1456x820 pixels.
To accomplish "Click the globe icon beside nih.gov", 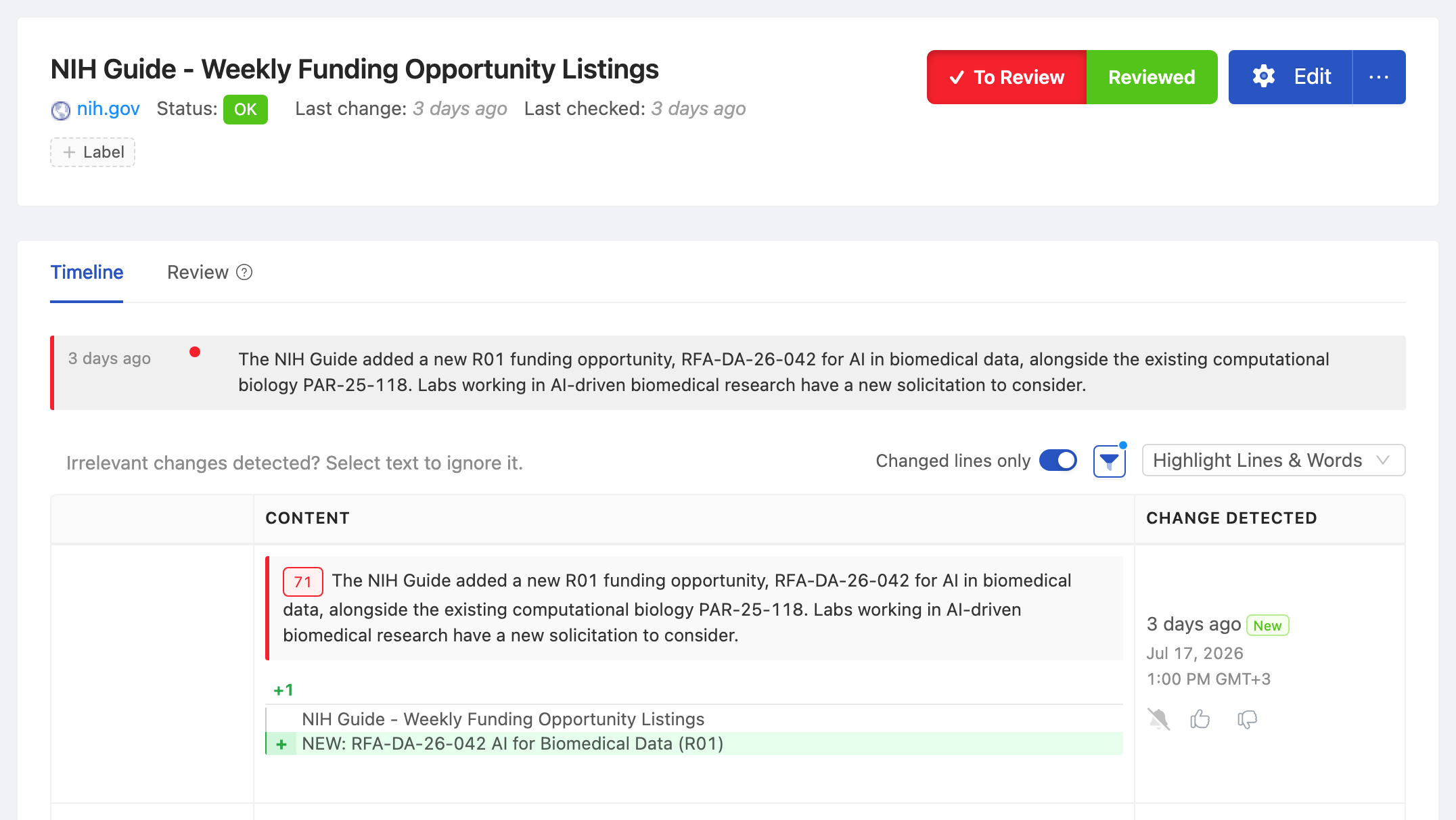I will (x=61, y=110).
